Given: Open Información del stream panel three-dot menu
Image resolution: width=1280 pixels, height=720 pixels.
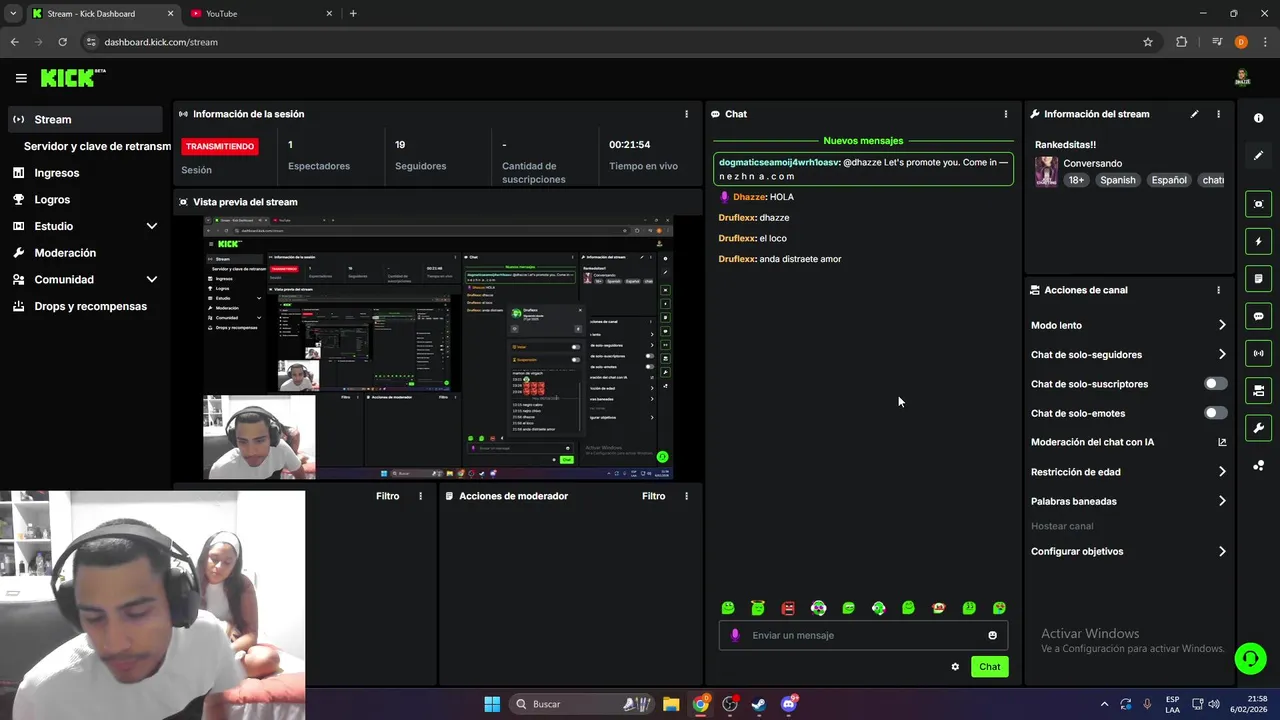Looking at the screenshot, I should point(1218,114).
